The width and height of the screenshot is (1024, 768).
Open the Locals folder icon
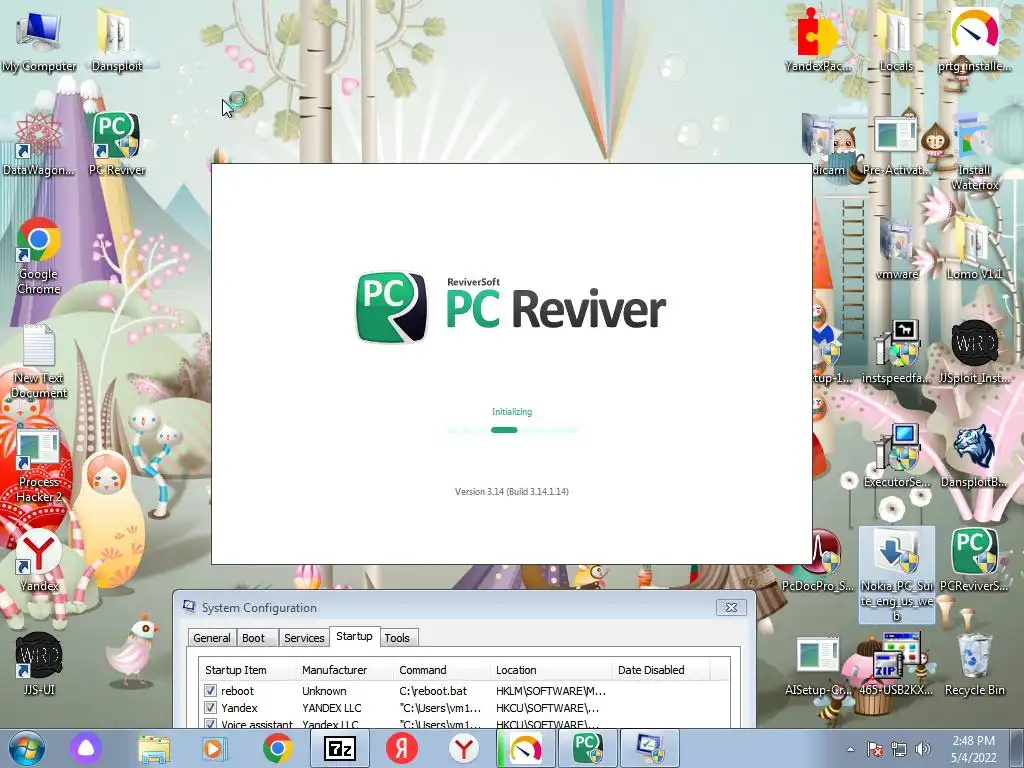click(x=896, y=40)
